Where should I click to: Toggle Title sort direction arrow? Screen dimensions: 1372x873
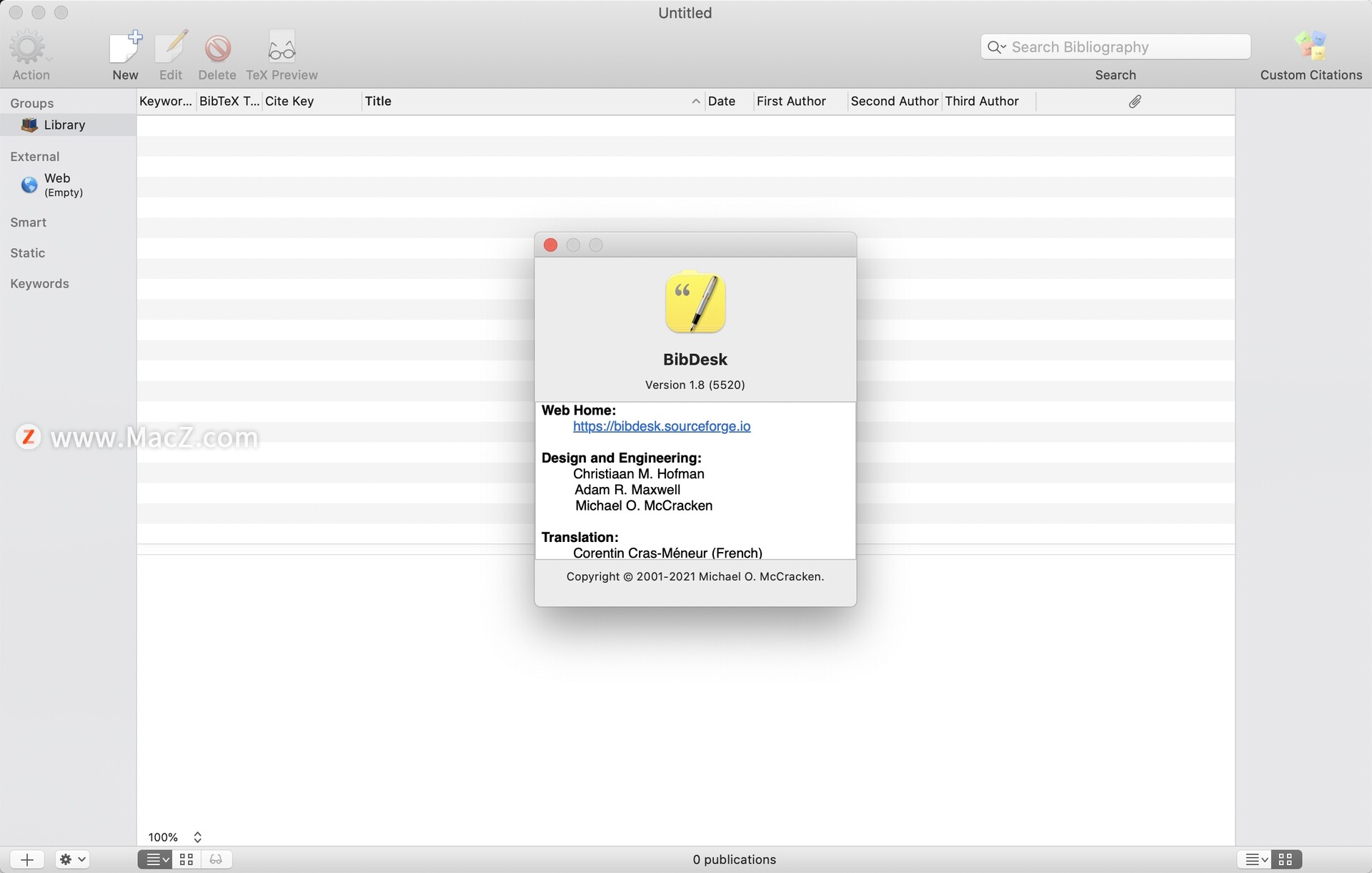coord(695,102)
